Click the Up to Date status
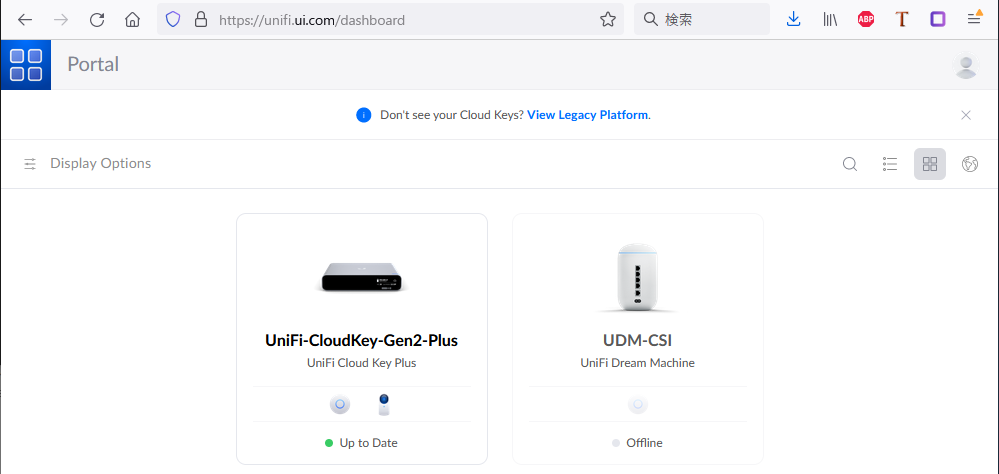999x474 pixels. (361, 443)
